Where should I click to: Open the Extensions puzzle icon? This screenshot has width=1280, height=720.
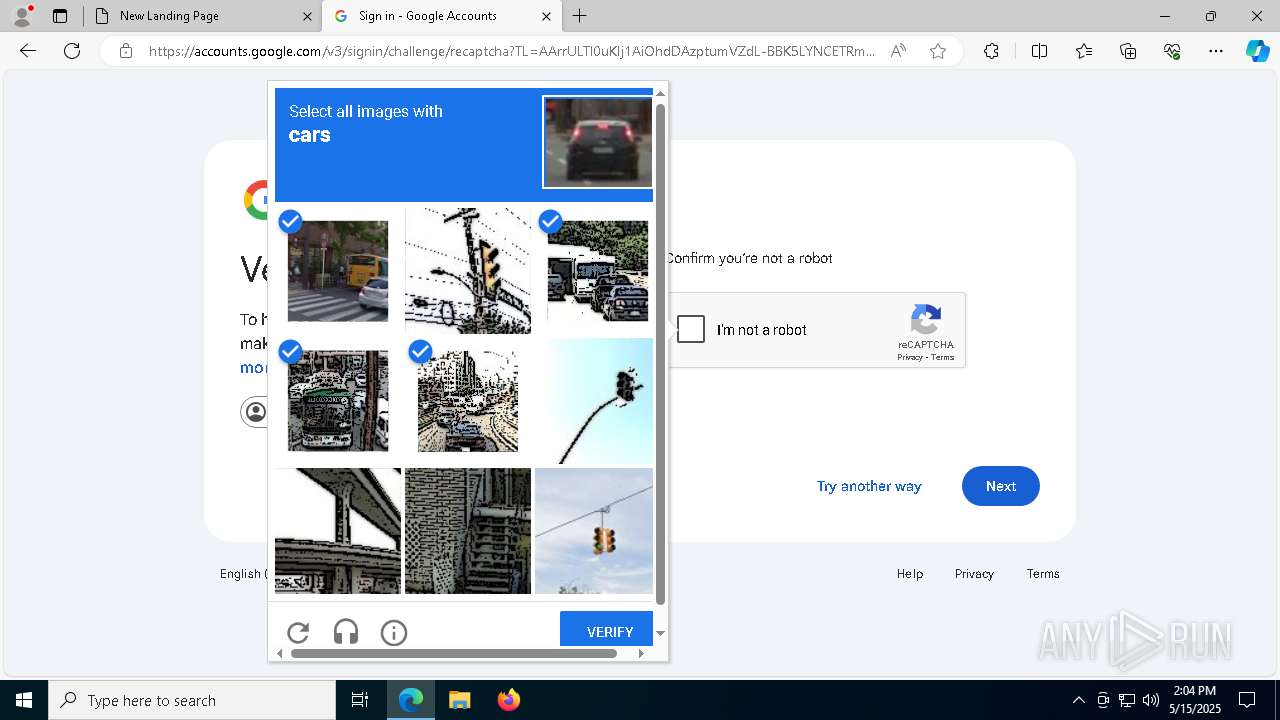[991, 51]
